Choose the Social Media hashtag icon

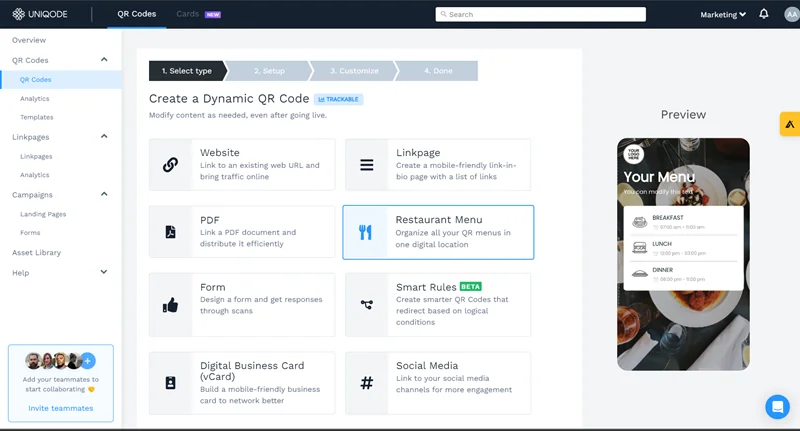point(366,383)
